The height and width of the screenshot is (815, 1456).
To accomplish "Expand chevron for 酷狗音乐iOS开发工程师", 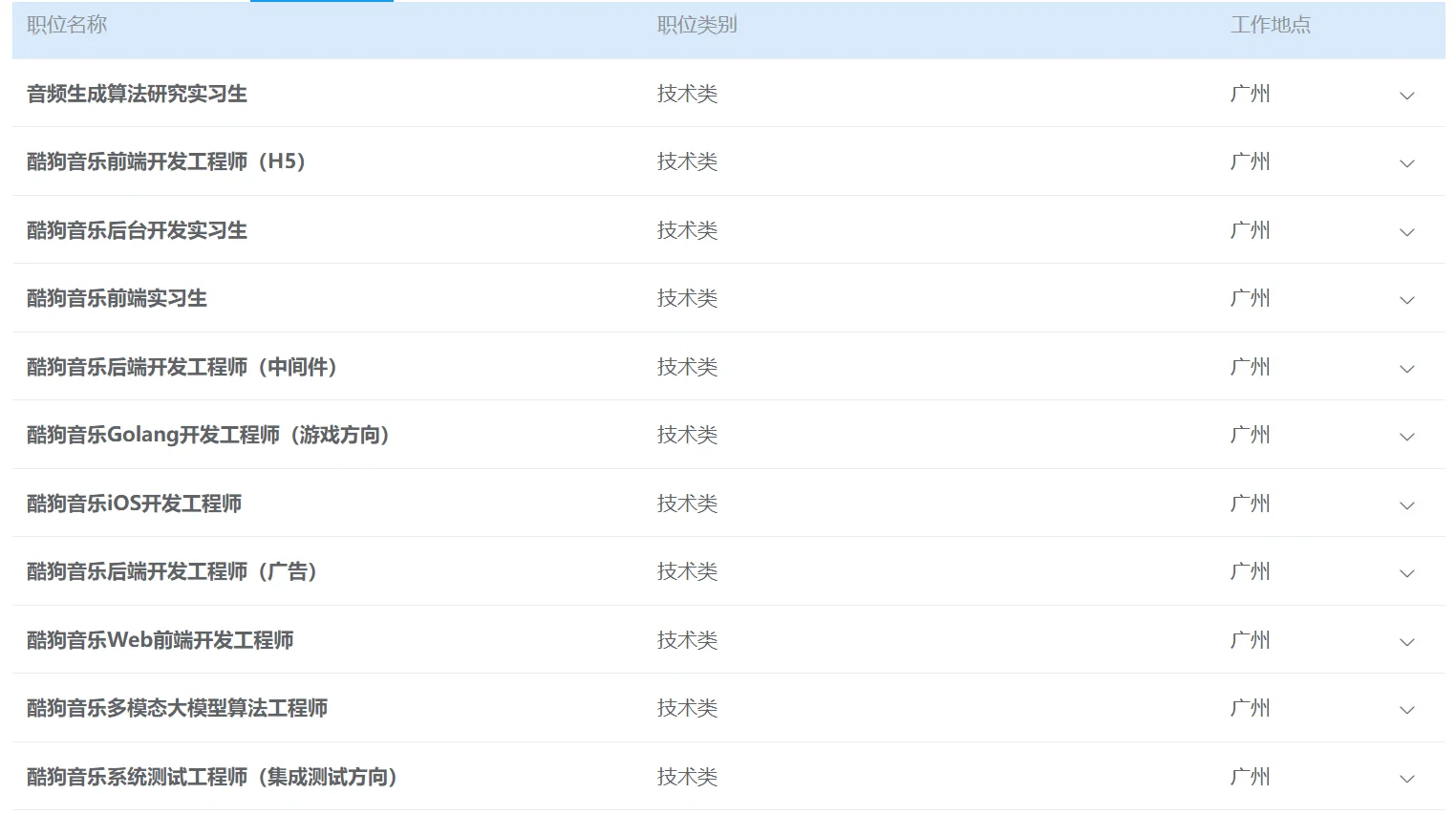I will 1406,505.
